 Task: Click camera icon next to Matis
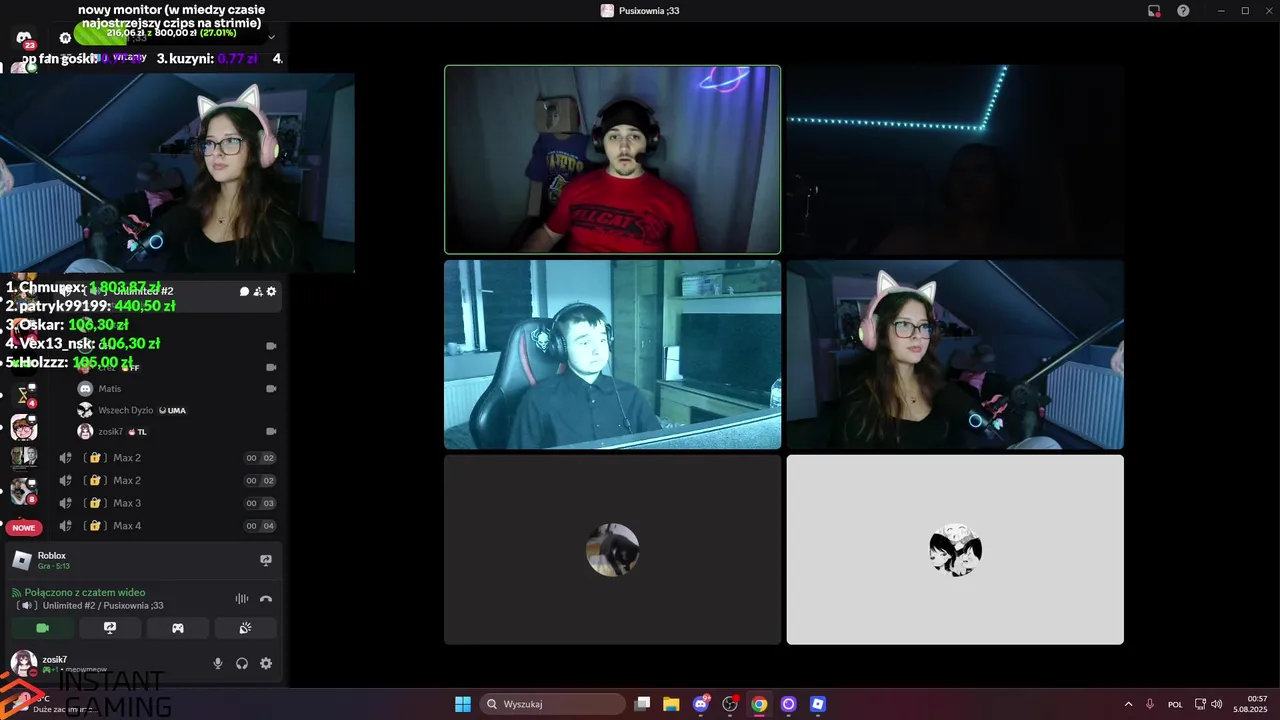[x=271, y=388]
